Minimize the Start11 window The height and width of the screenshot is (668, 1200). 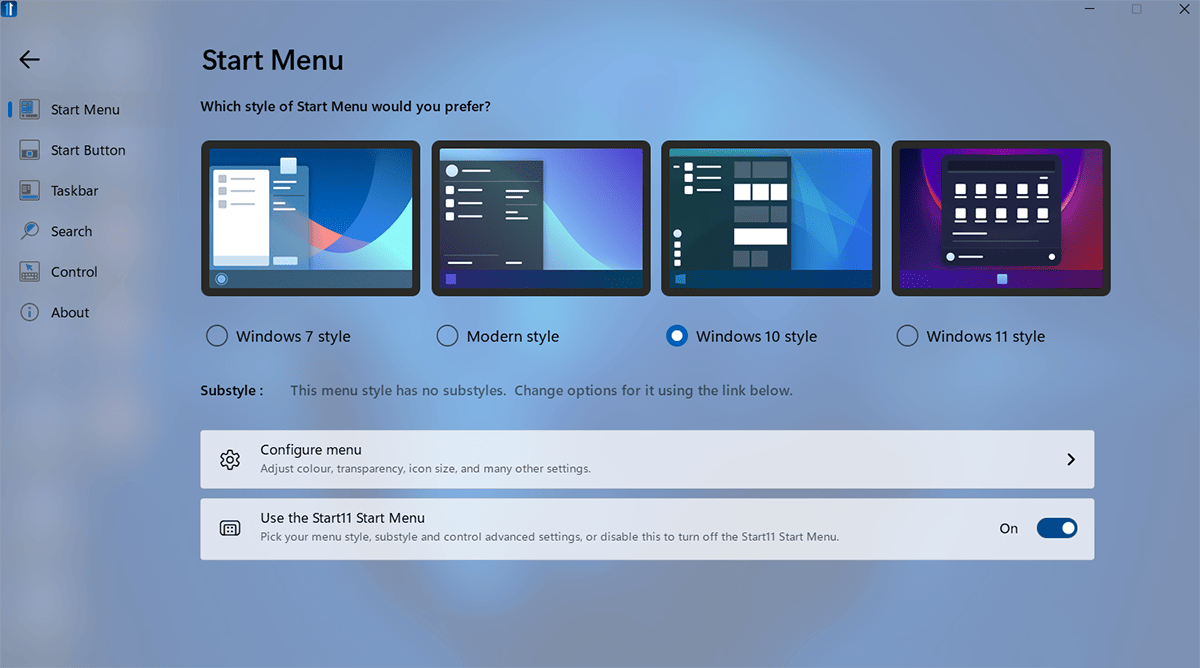tap(1091, 9)
